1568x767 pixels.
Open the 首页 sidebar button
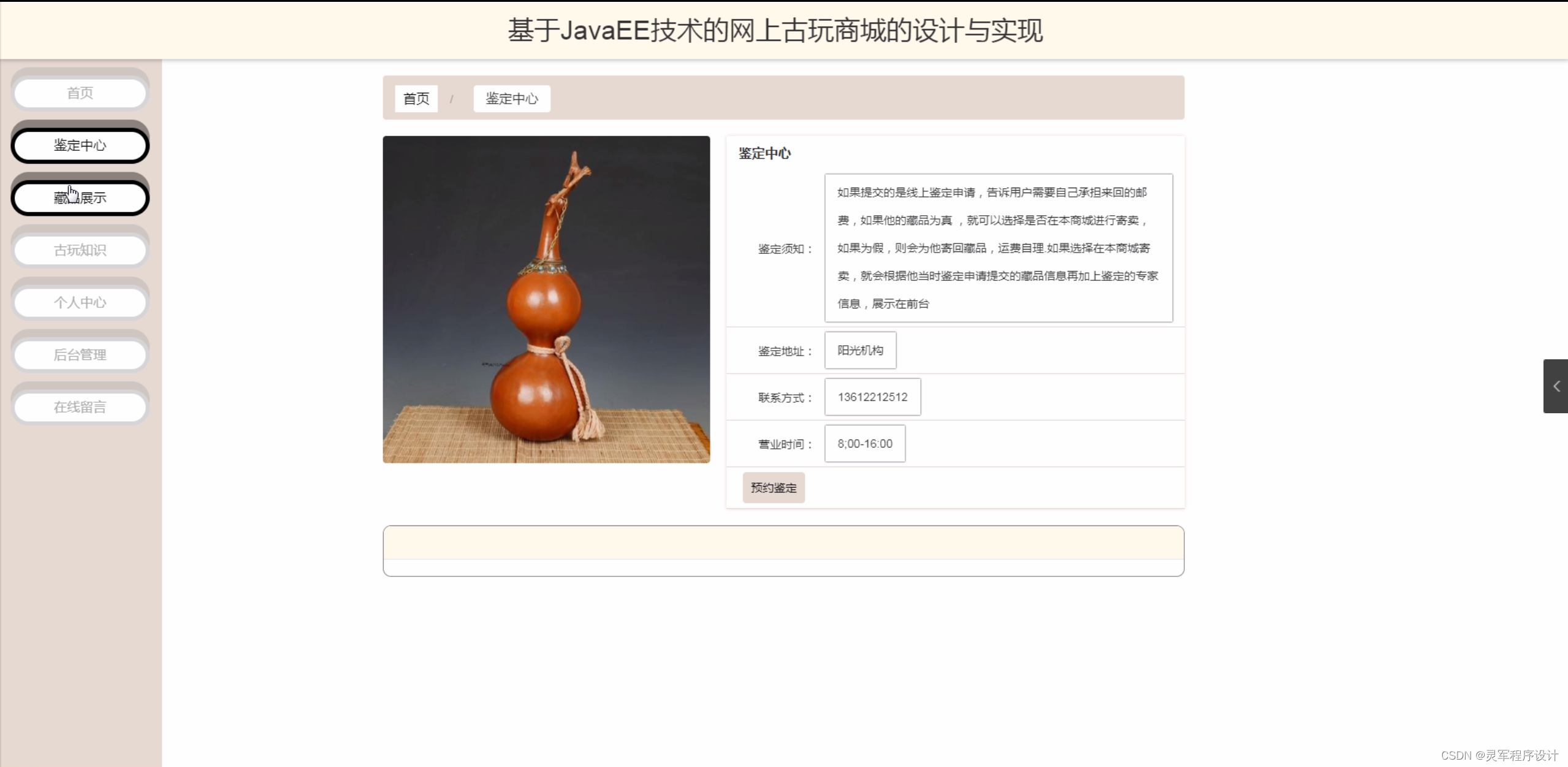[79, 92]
